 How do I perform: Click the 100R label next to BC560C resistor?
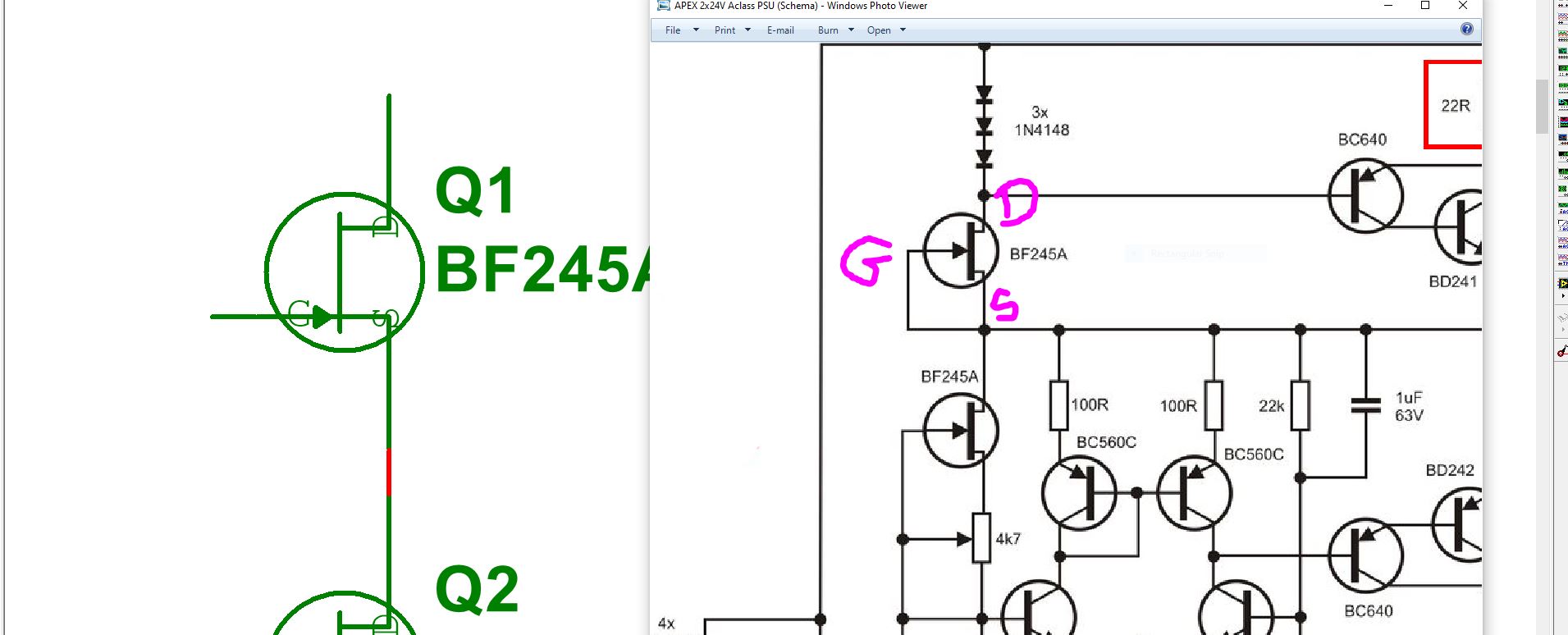click(1090, 404)
